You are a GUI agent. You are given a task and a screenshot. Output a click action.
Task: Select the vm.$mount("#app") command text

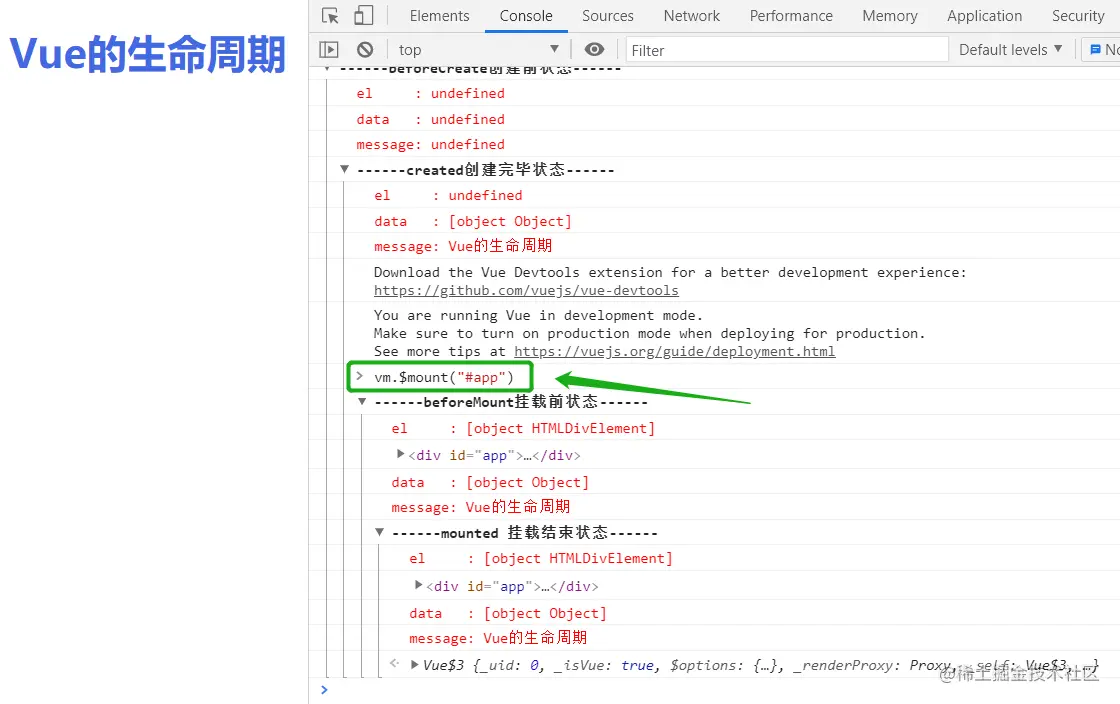[x=444, y=377]
